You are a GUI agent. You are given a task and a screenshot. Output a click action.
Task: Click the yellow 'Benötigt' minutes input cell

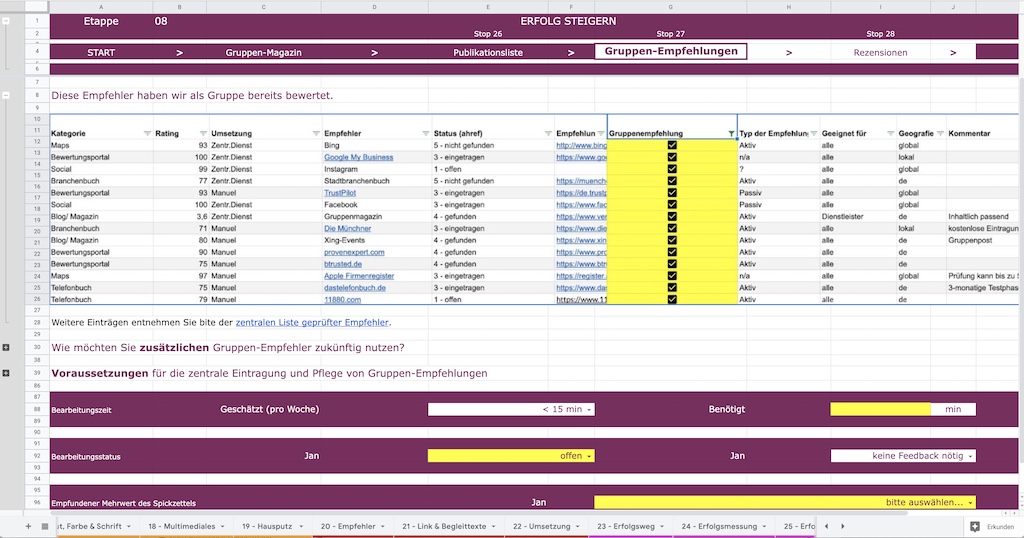880,409
